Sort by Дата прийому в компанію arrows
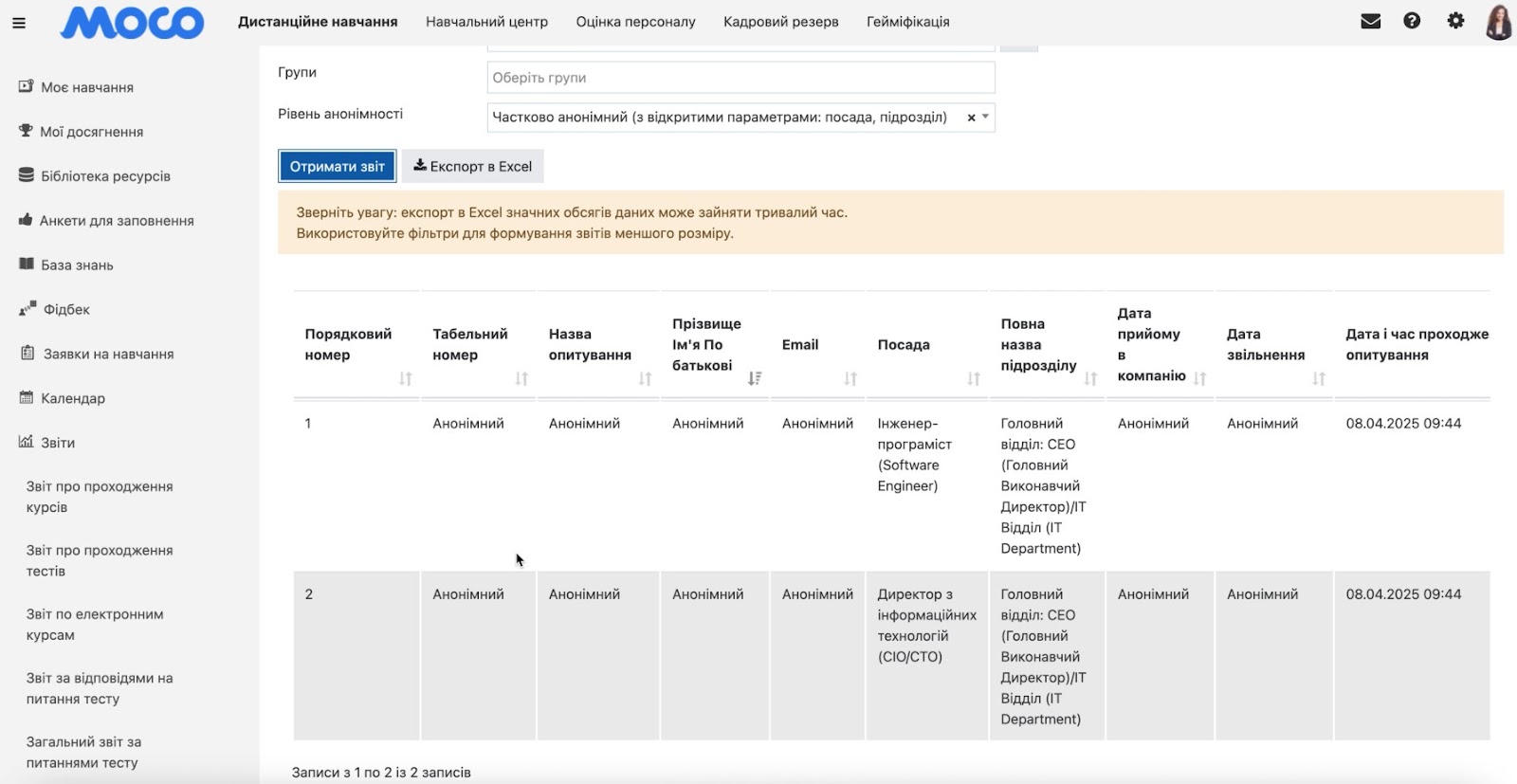The width and height of the screenshot is (1517, 784). pyautogui.click(x=1200, y=378)
